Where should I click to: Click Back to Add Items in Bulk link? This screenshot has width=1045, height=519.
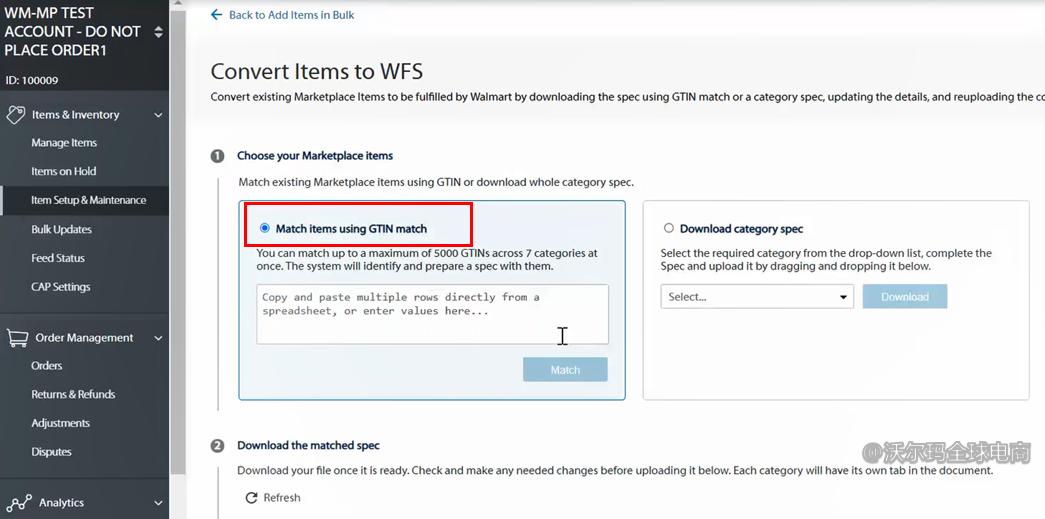[292, 15]
